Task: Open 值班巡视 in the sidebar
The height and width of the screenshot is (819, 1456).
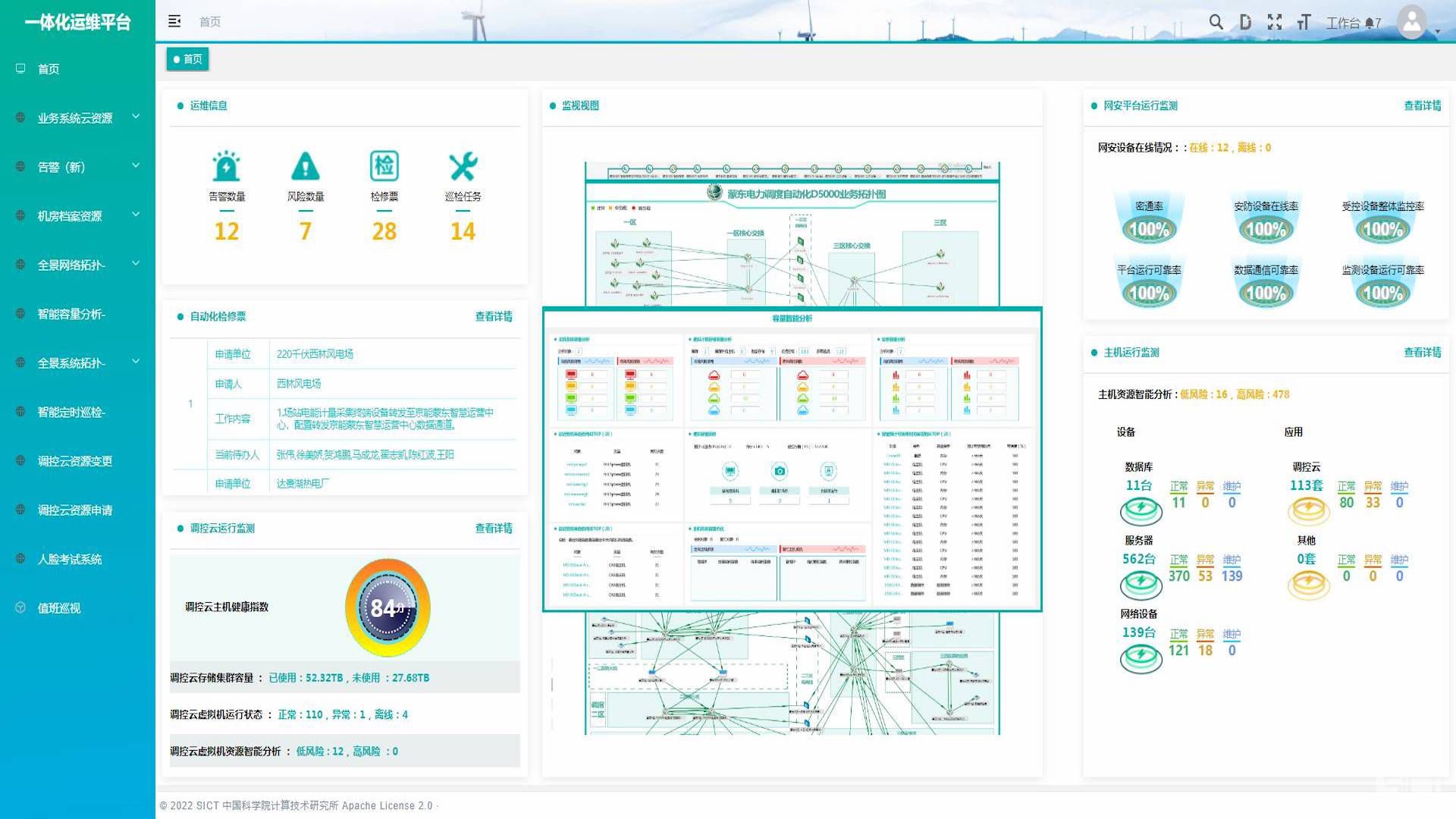Action: click(59, 608)
